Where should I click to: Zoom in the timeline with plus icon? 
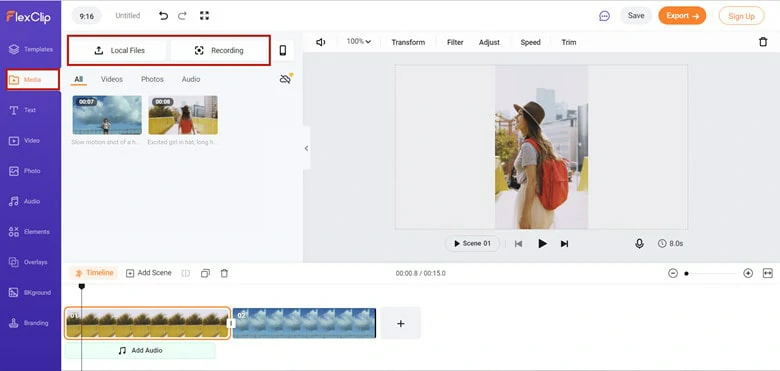(748, 273)
